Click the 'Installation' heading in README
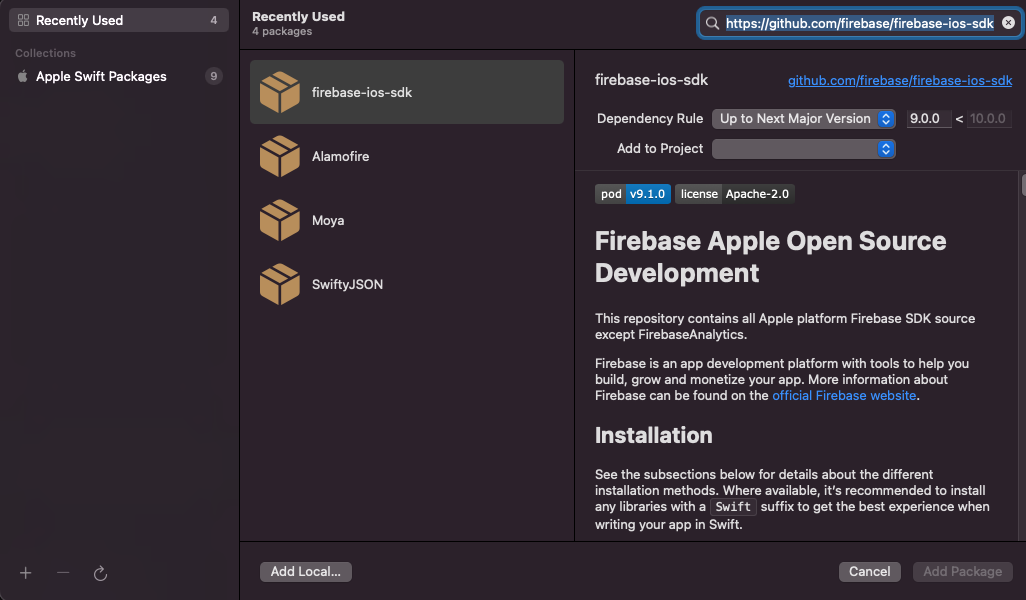Screen dimensions: 1026x600 pos(653,436)
